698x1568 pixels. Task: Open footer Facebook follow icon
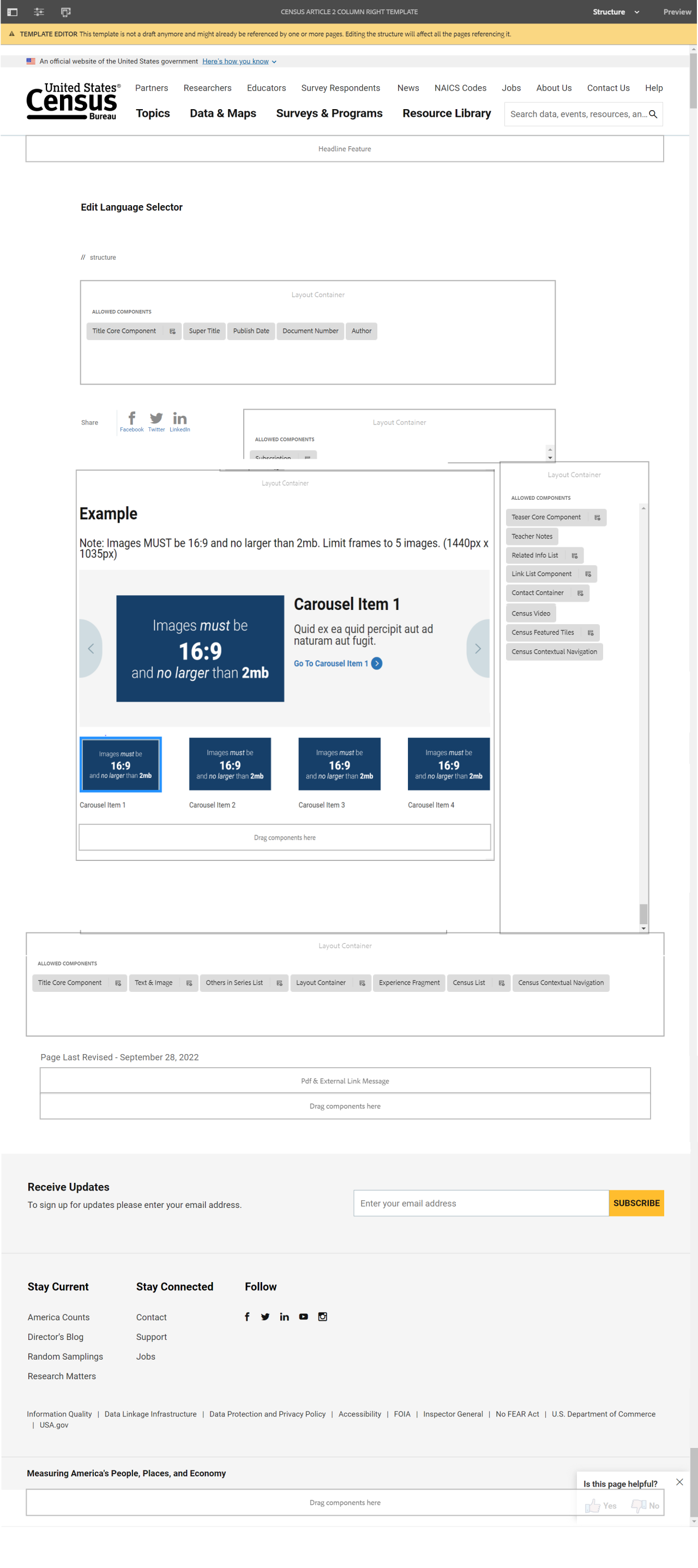point(247,1316)
